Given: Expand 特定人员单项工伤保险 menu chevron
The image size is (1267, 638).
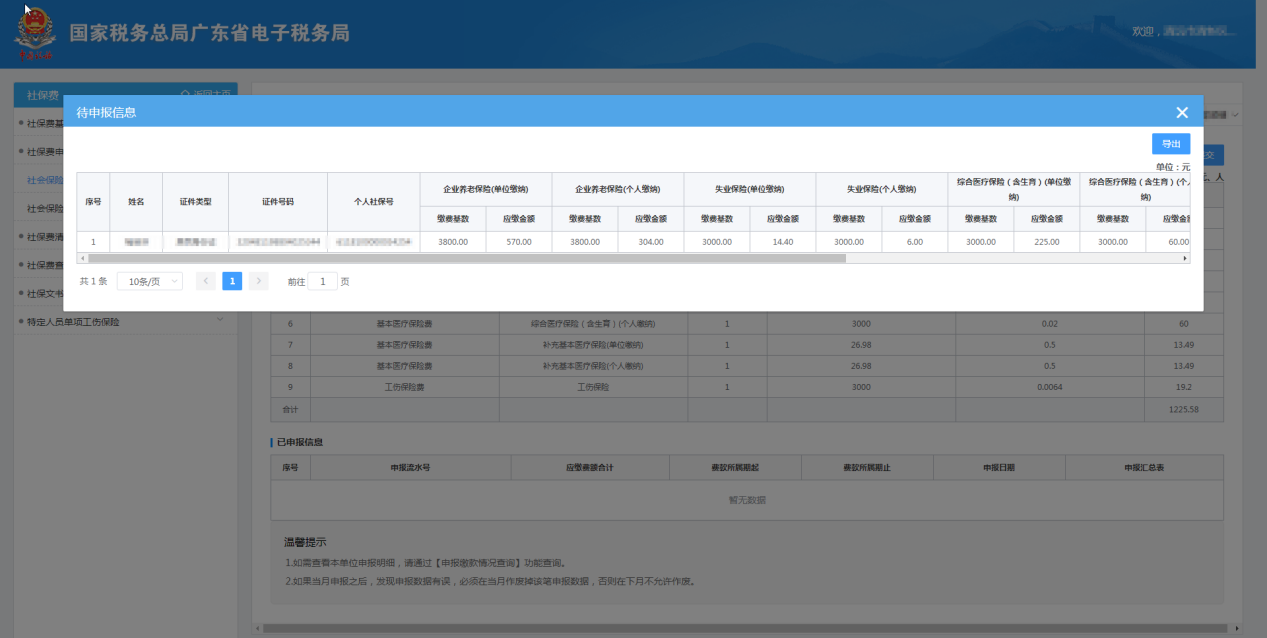Looking at the screenshot, I should (x=220, y=321).
